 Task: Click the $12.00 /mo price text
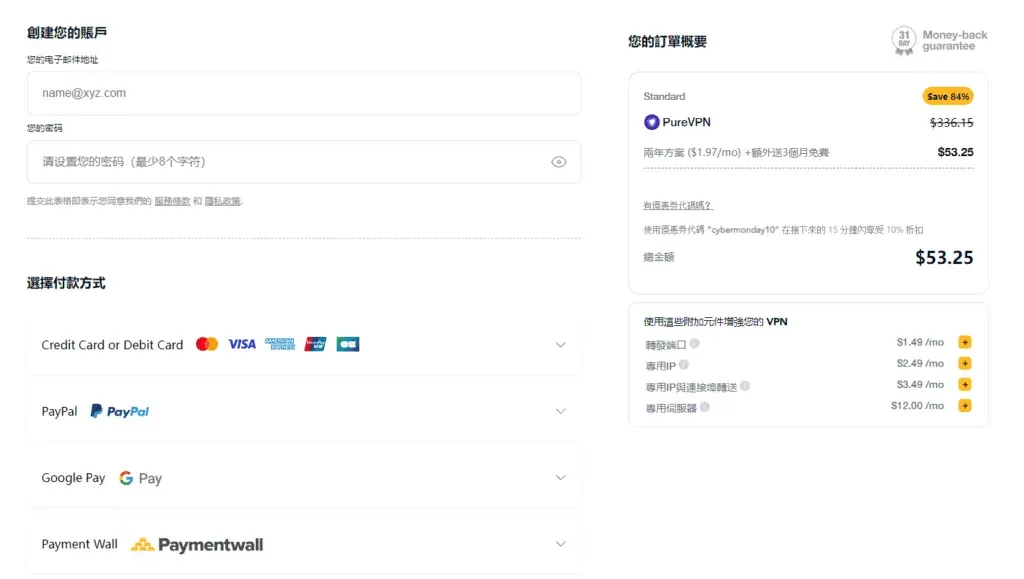917,405
